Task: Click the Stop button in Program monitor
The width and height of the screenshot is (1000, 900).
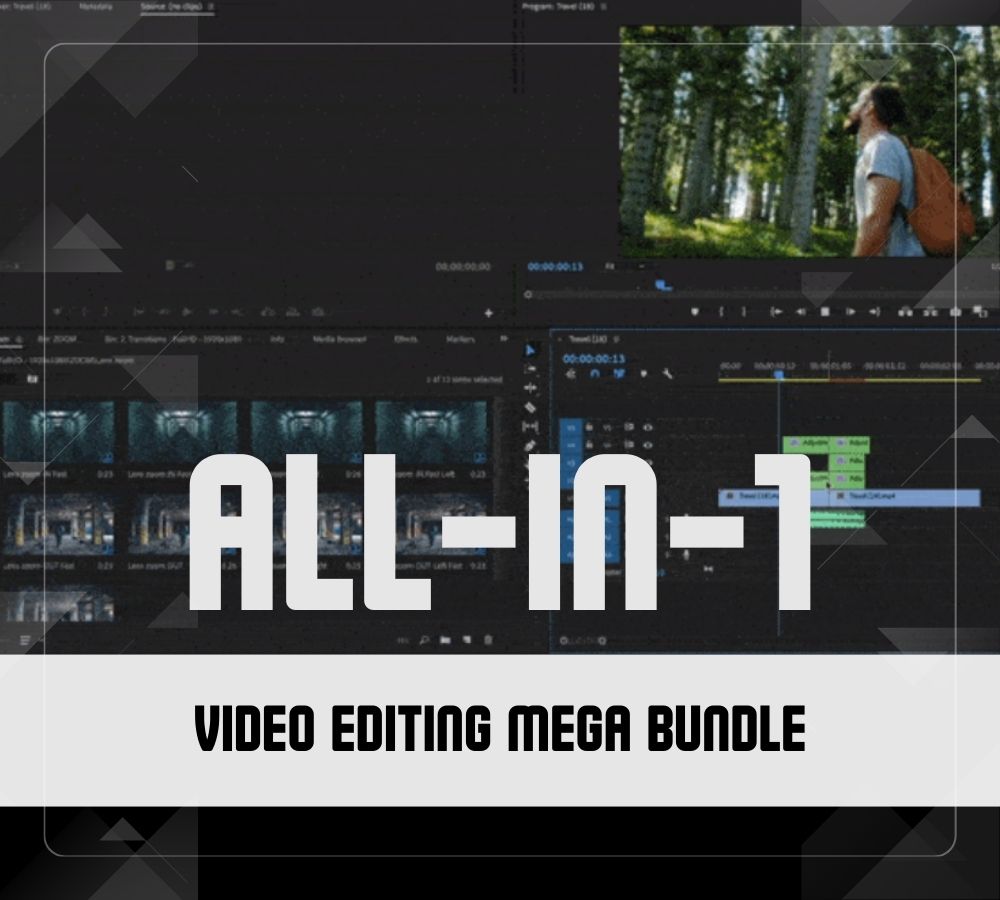Action: coord(825,312)
